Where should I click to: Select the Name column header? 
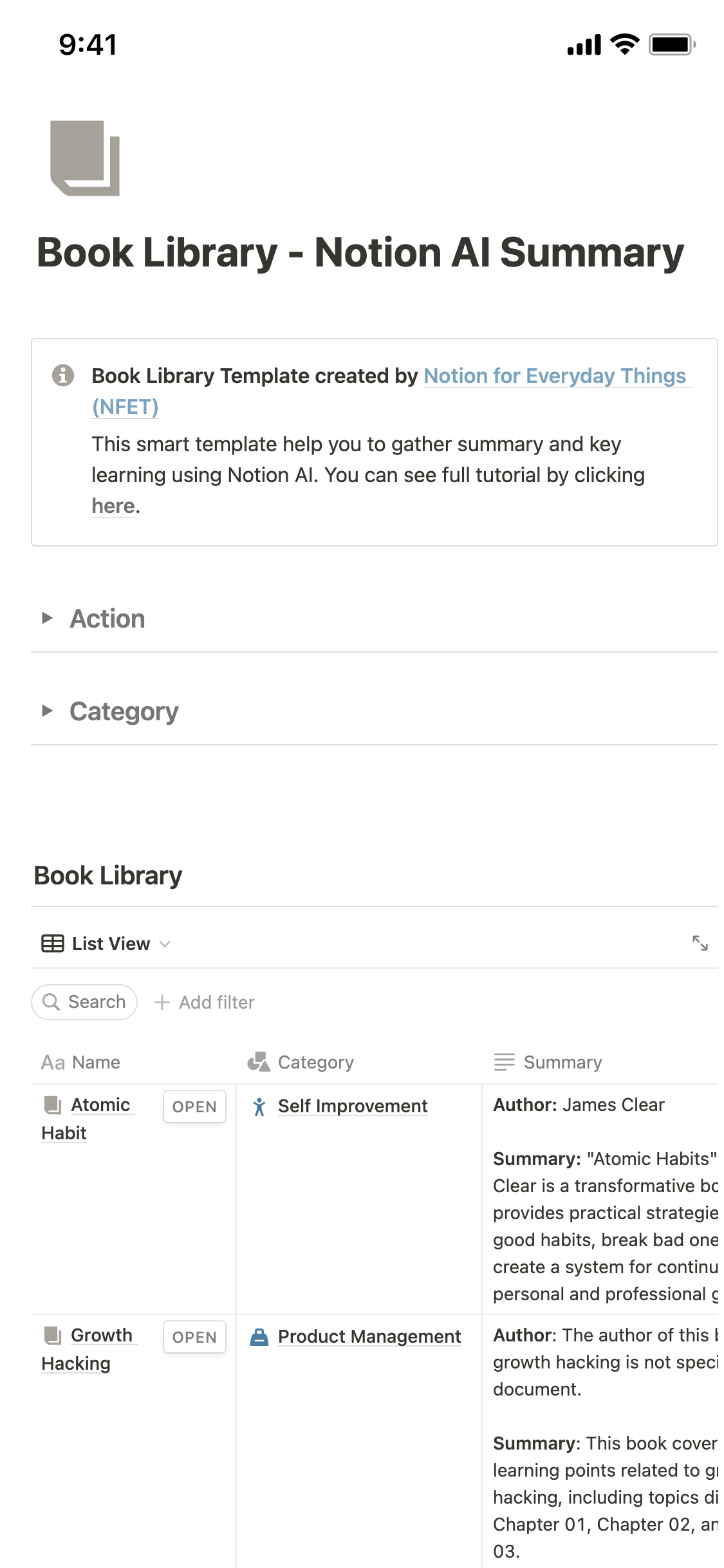(x=81, y=1062)
